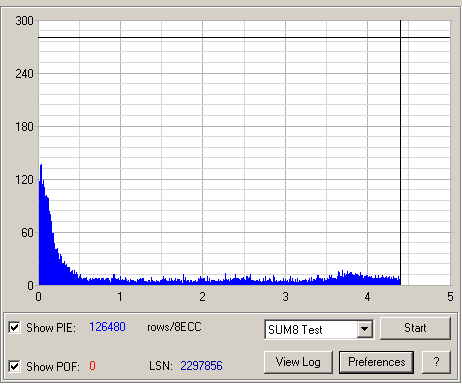Click the horizontal black threshold line at 280
This screenshot has width=462, height=384.
click(244, 38)
